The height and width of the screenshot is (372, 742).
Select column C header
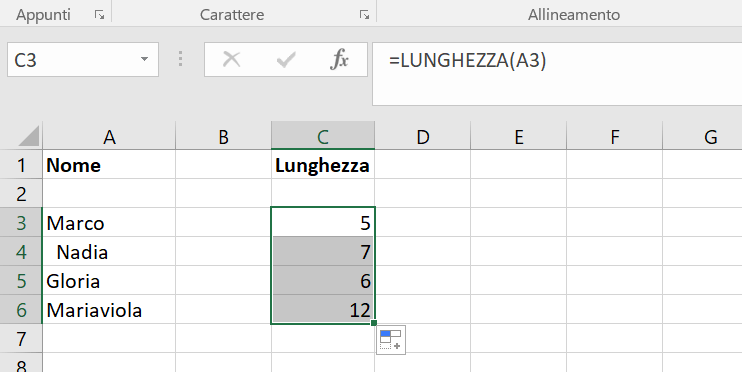323,136
